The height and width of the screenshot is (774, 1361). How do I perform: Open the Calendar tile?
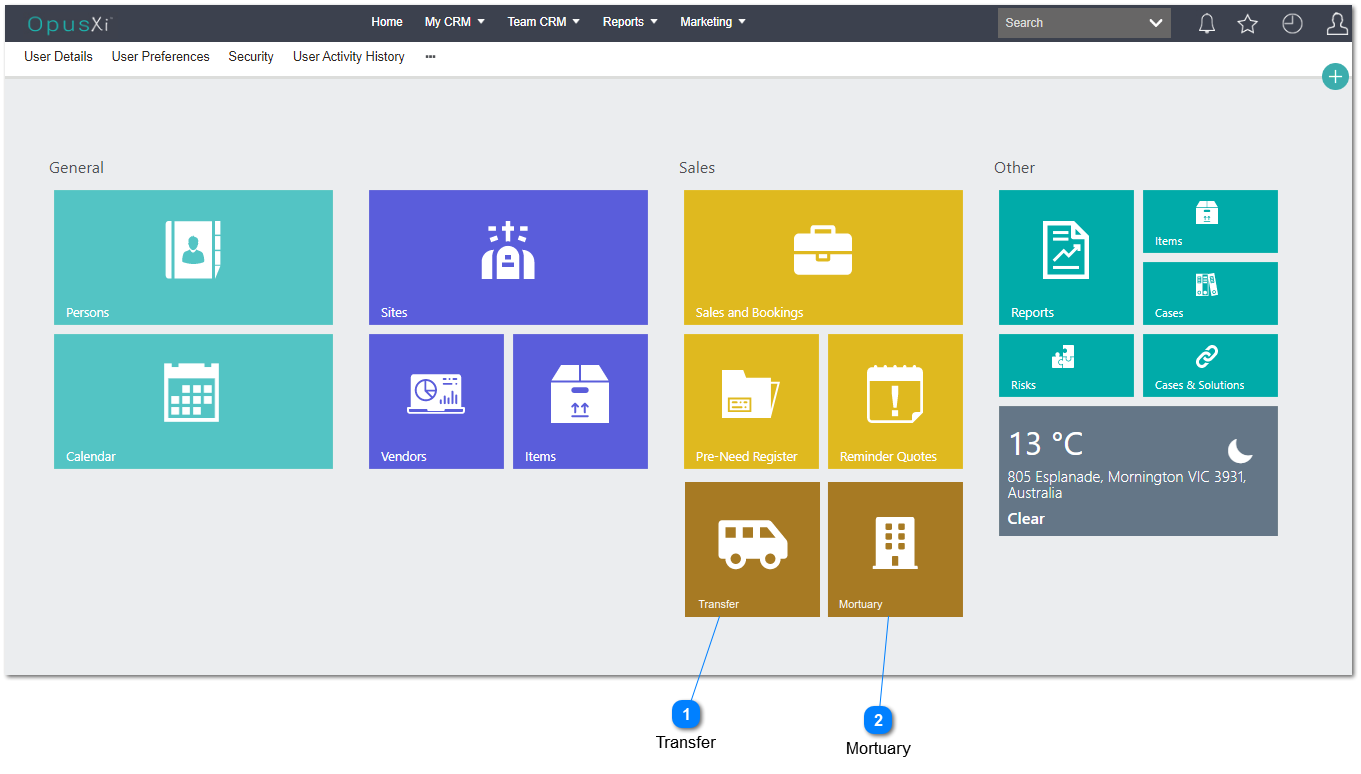pos(193,401)
